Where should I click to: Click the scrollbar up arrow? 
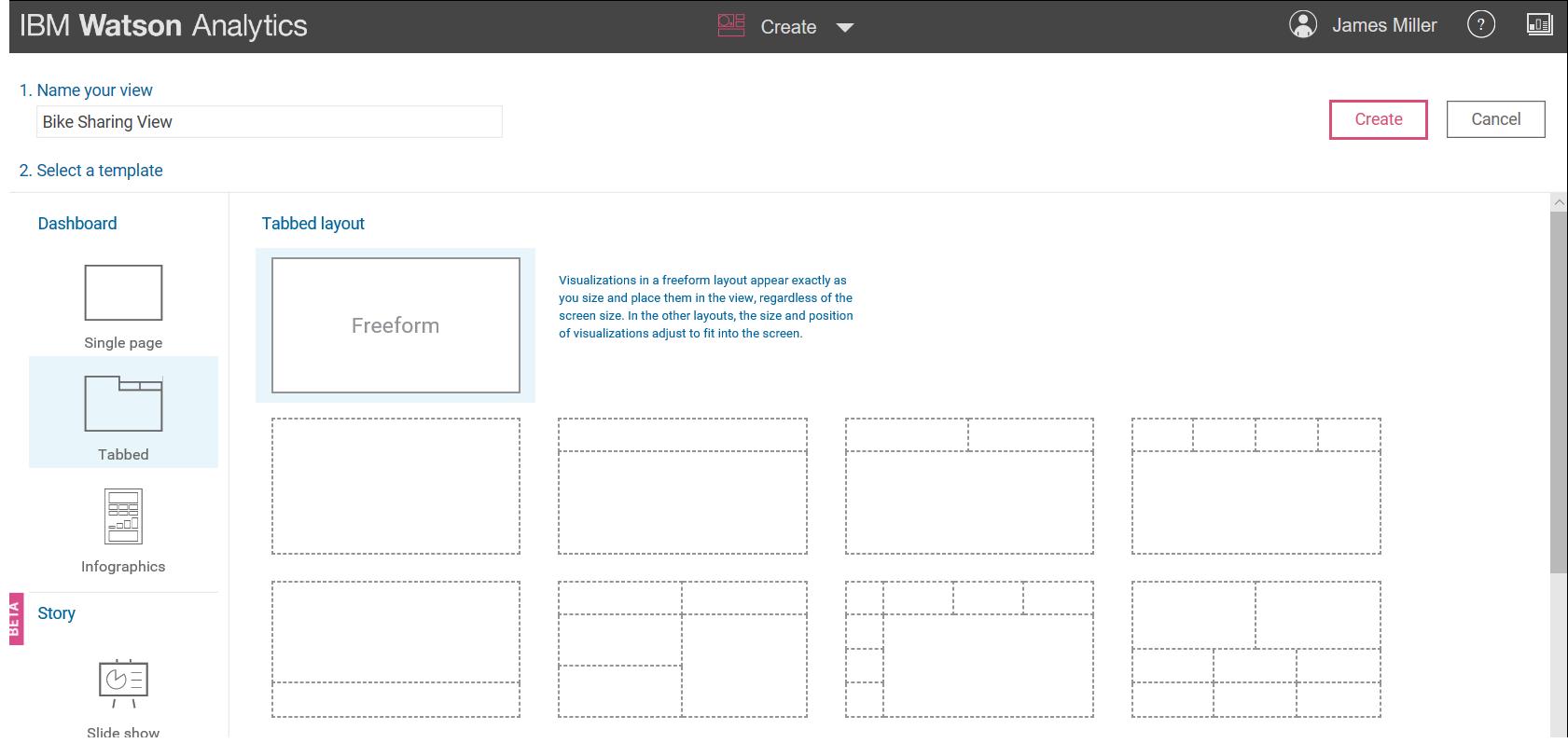tap(1559, 202)
